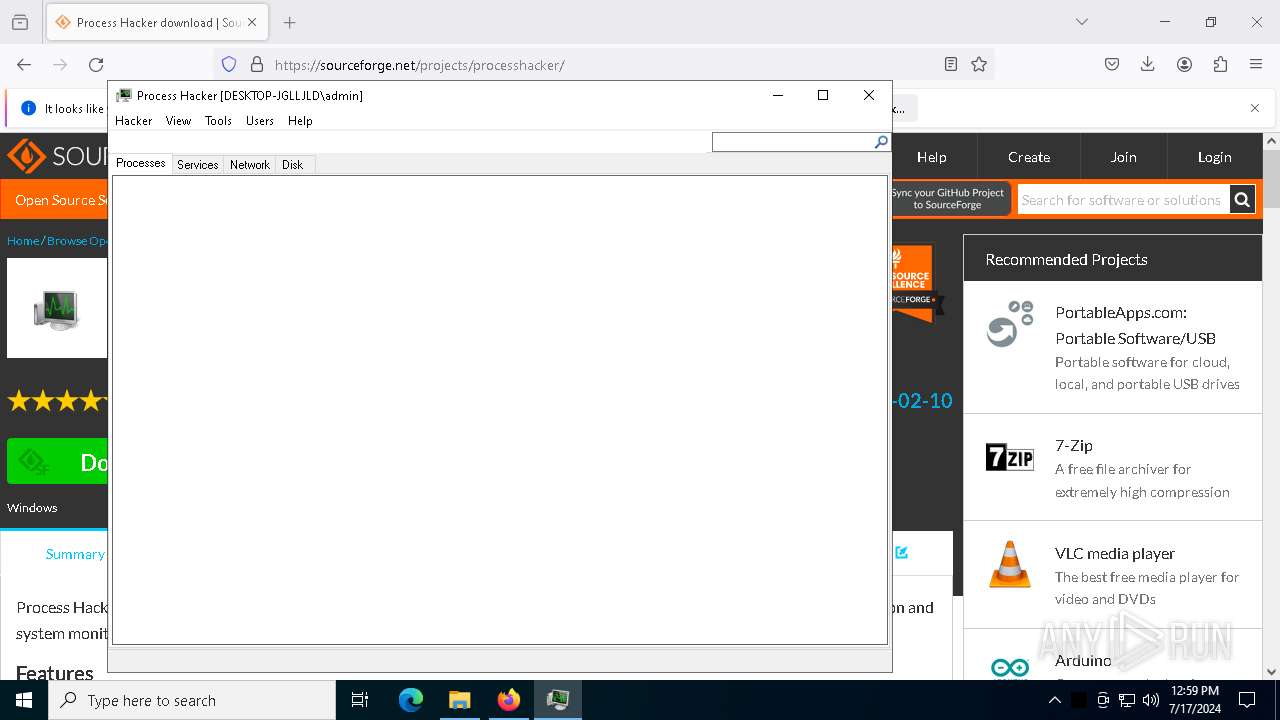Click the Process Hacker project thumbnail

click(x=57, y=308)
